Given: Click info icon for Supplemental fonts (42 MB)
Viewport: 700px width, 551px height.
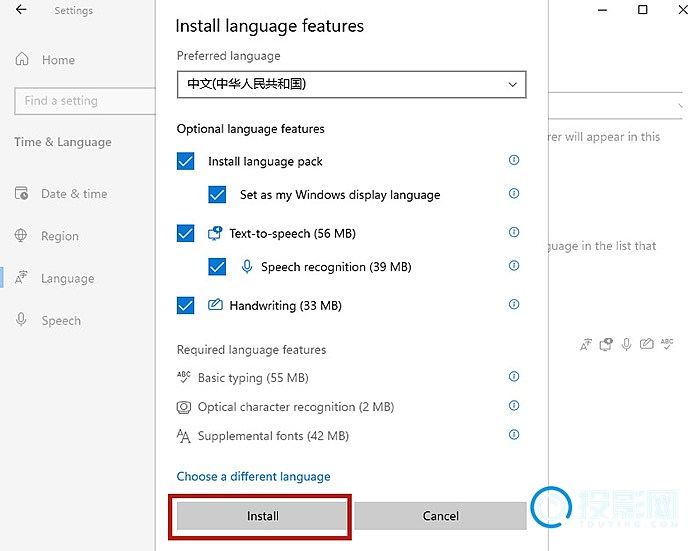Looking at the screenshot, I should [x=514, y=435].
